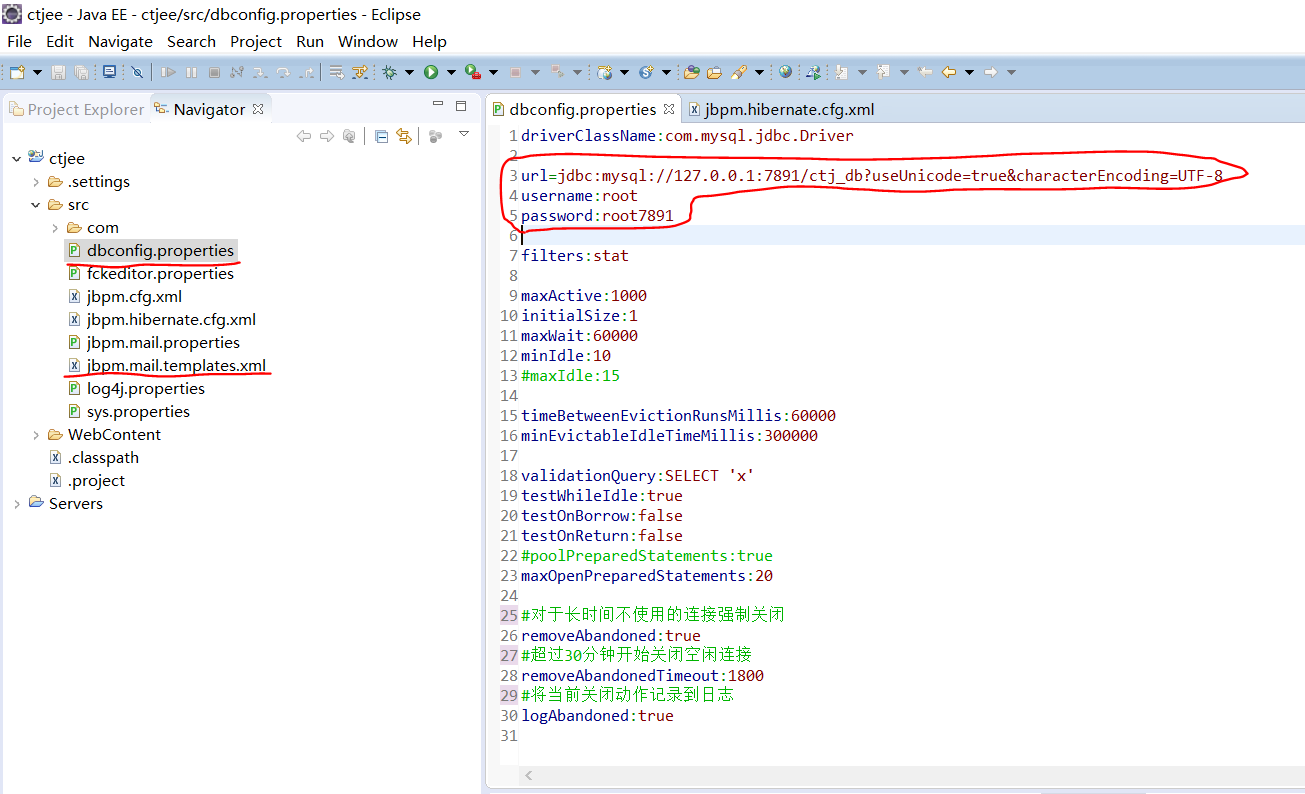Open the New wizard dropdown arrow
1305x794 pixels.
tap(37, 72)
